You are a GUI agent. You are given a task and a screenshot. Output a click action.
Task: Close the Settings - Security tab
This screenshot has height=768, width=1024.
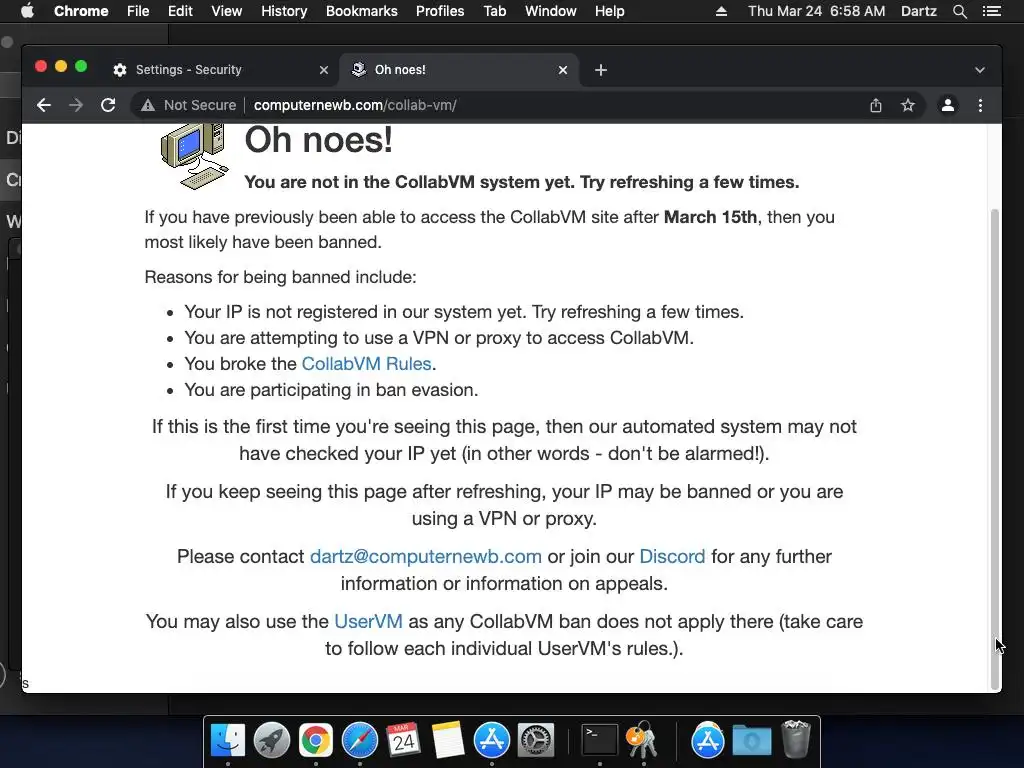[324, 70]
